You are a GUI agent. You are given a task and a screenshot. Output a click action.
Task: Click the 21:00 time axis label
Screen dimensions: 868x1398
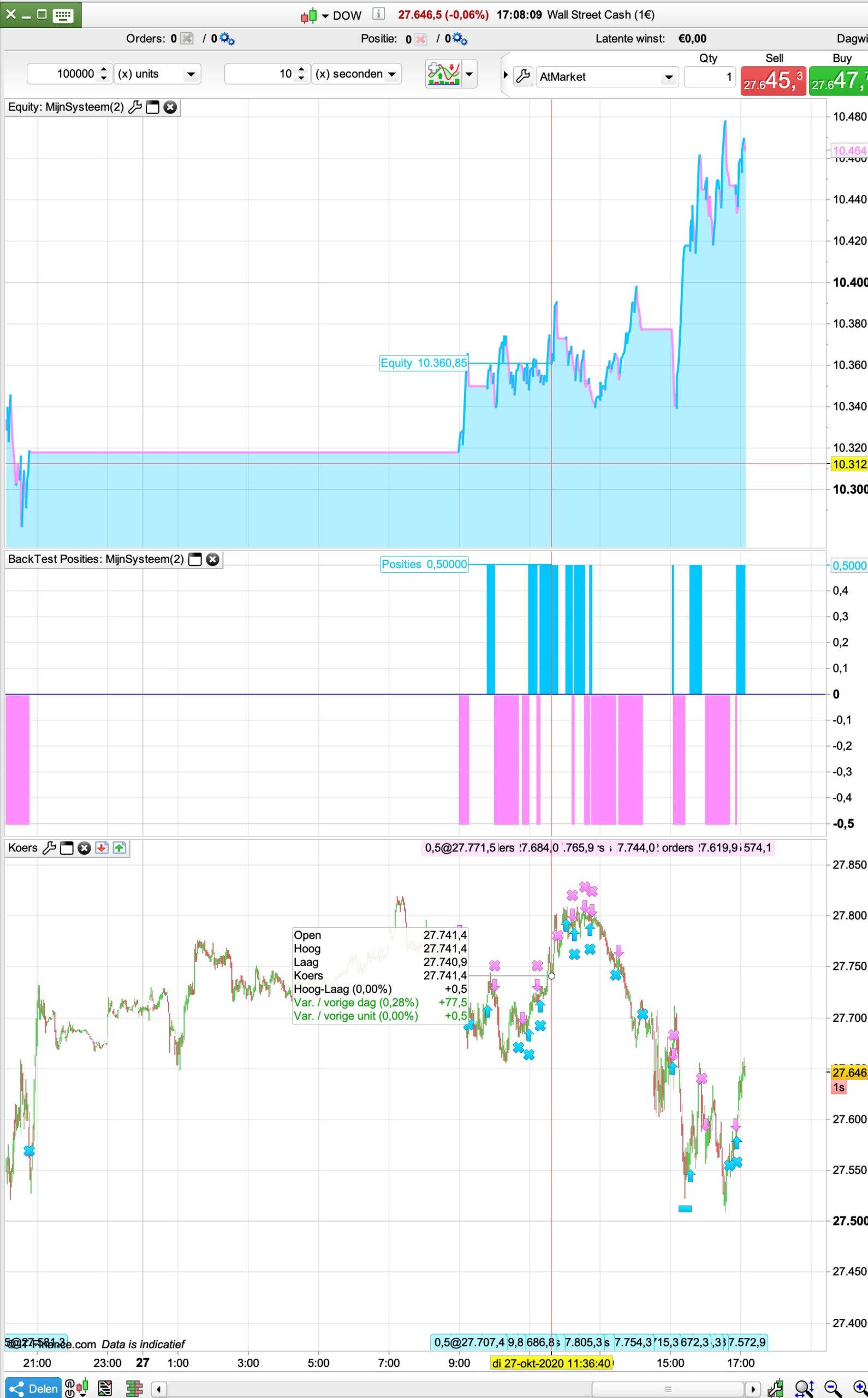coord(37,1363)
